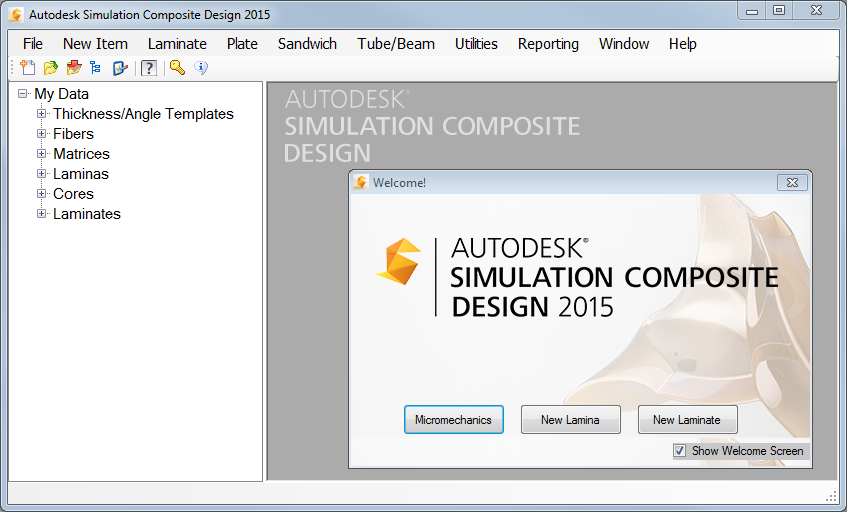Open the New Item menu
Image resolution: width=847 pixels, height=512 pixels.
pos(95,44)
